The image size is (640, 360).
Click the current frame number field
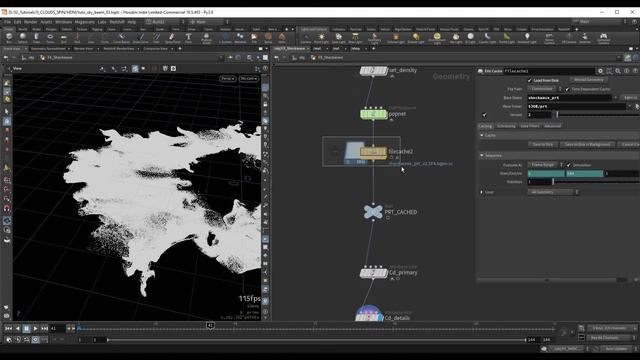(57, 328)
